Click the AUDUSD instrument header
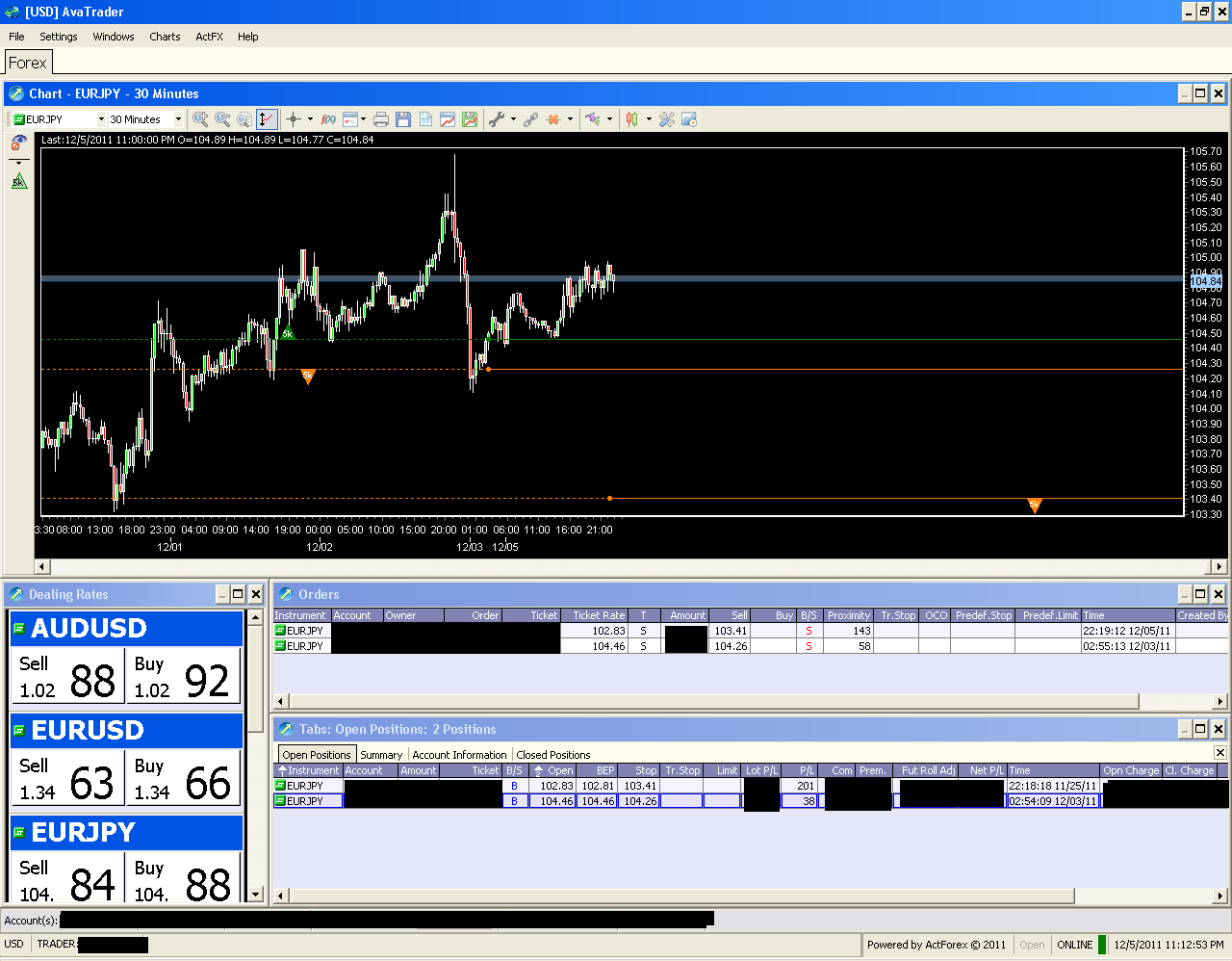Screen dimensions: 1232x961 click(x=126, y=629)
